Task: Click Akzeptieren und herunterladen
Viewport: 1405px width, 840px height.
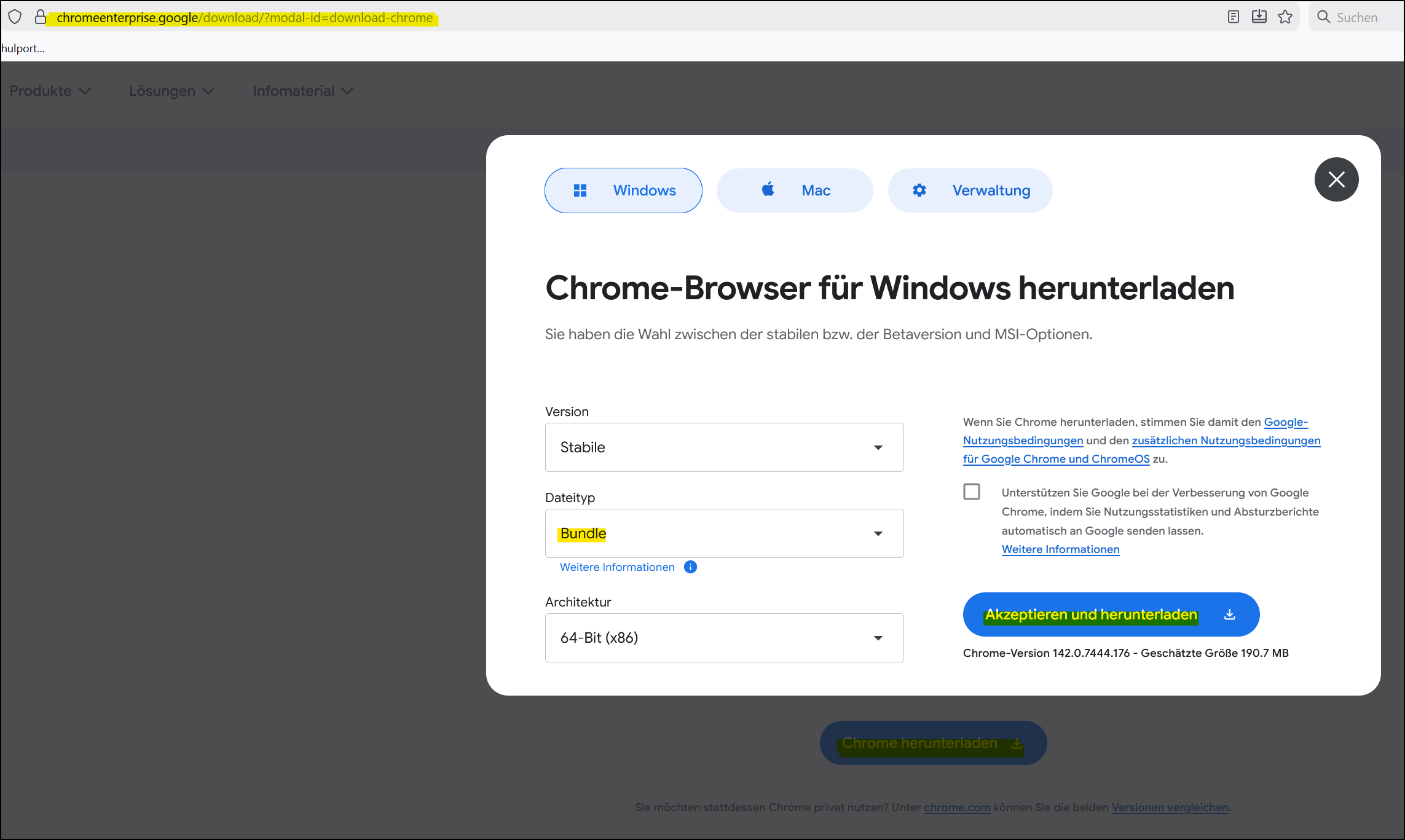Action: [1091, 614]
